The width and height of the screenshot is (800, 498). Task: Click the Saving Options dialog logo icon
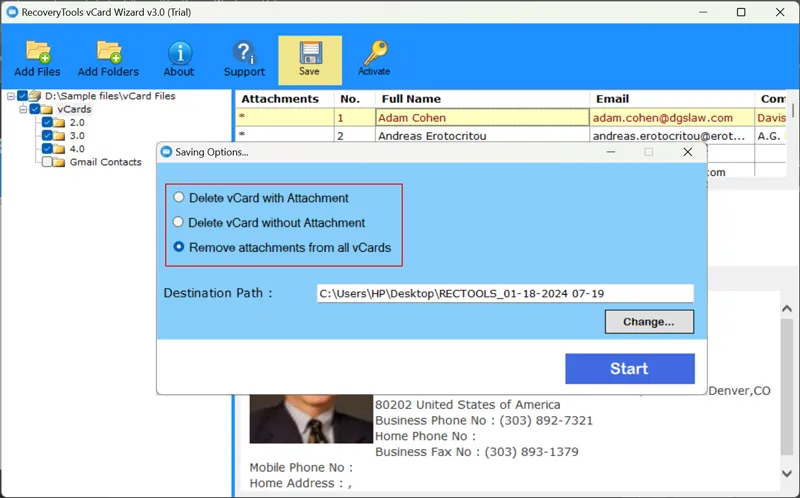pyautogui.click(x=166, y=152)
